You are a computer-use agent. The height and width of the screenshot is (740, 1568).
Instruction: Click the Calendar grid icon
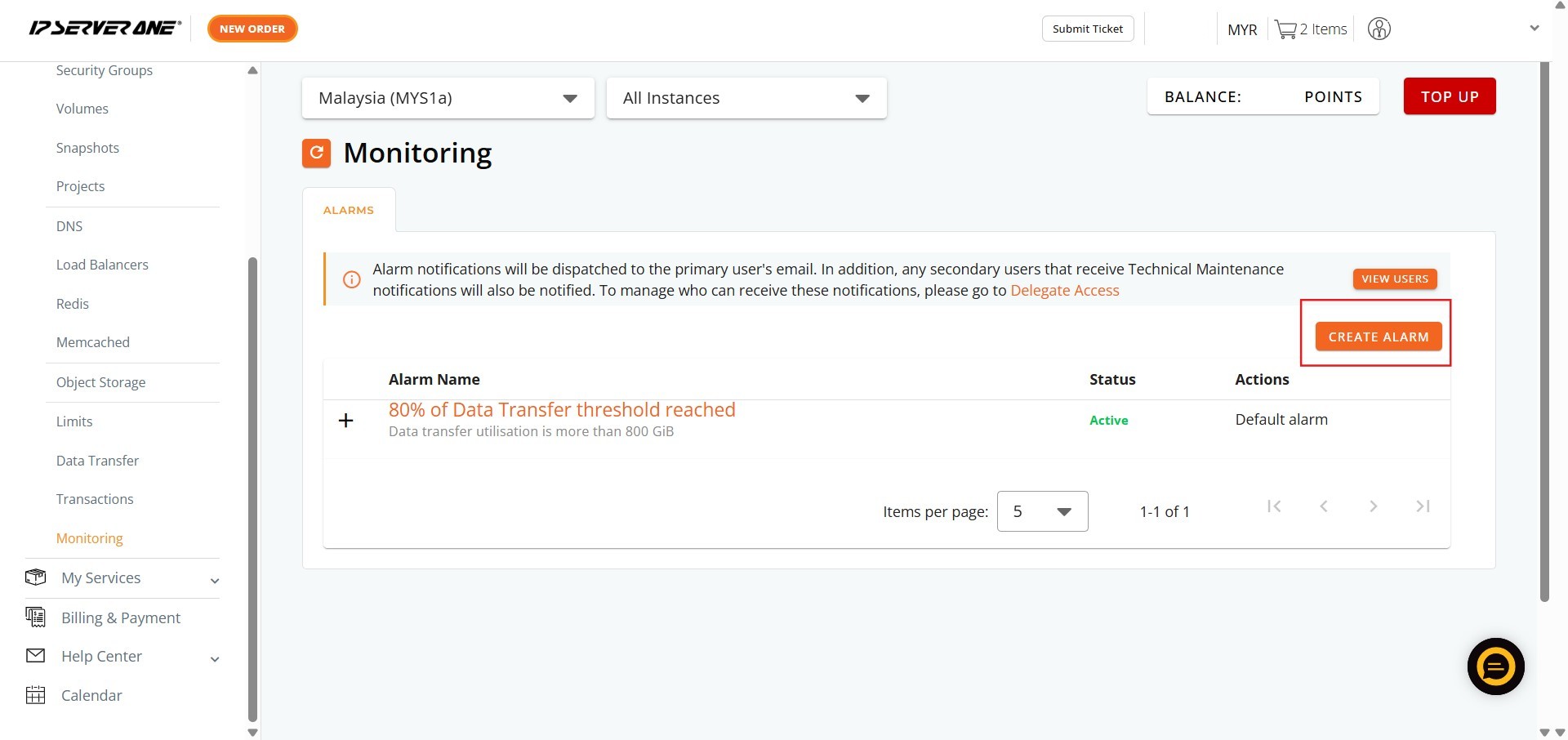(36, 695)
